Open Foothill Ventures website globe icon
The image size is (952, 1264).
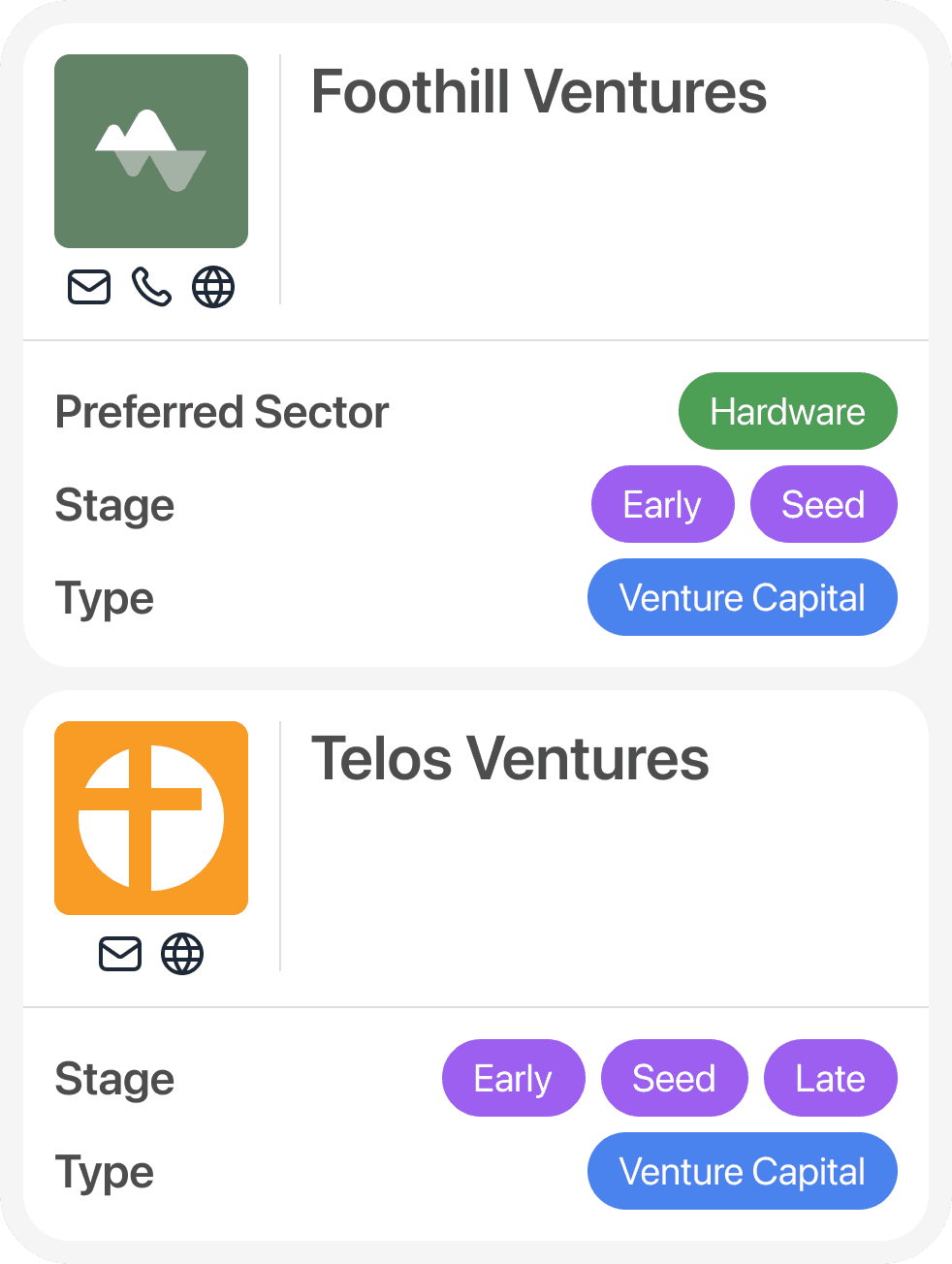[x=213, y=287]
